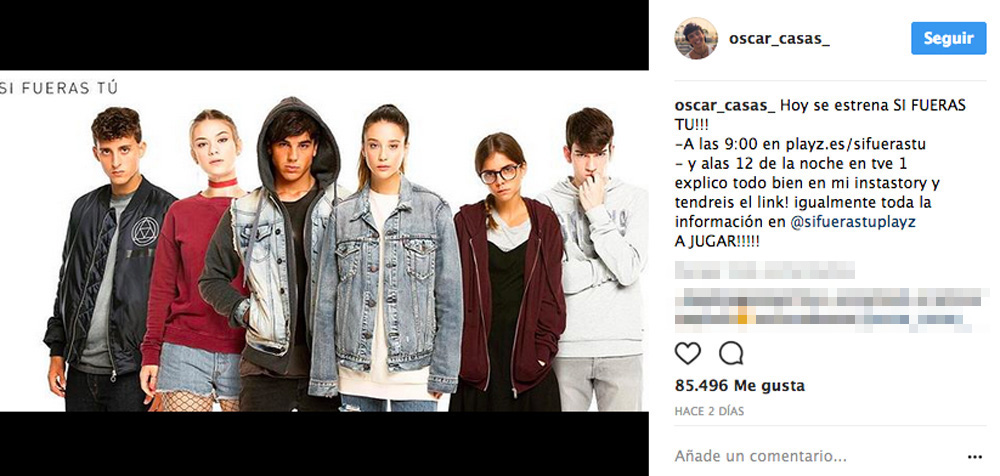Screen dimensions: 1000x476
Task: Open the oscar_casas_ username in the caption
Action: (x=725, y=105)
